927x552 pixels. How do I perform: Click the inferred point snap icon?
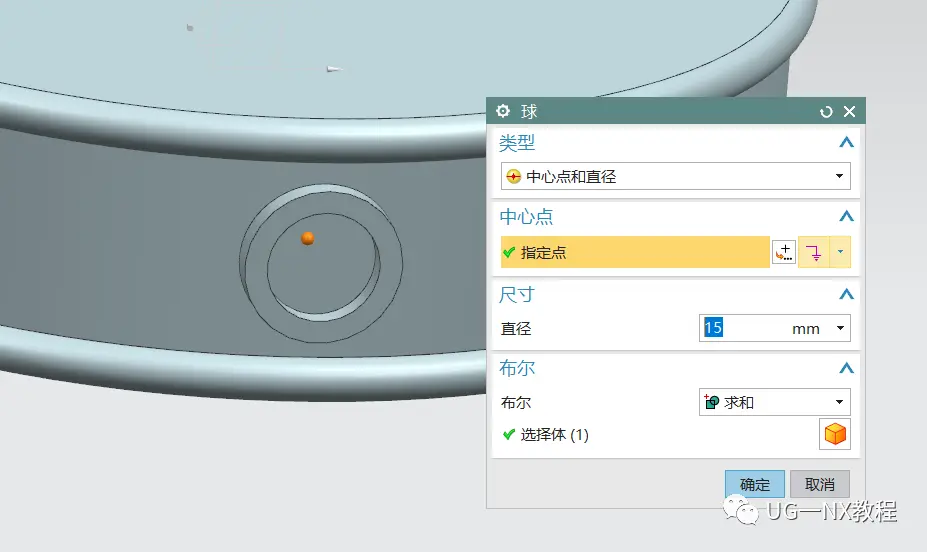coord(814,252)
